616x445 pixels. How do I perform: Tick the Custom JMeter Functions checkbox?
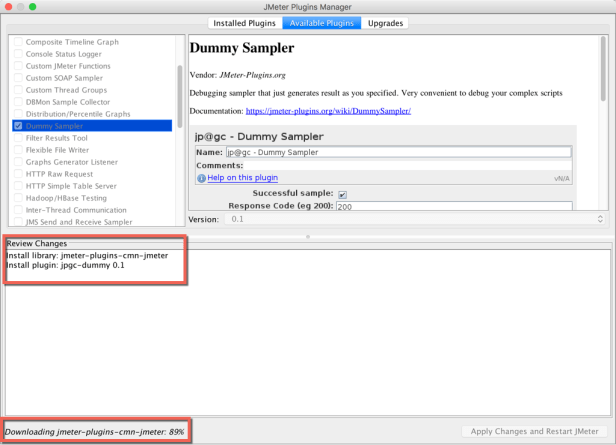coord(18,66)
